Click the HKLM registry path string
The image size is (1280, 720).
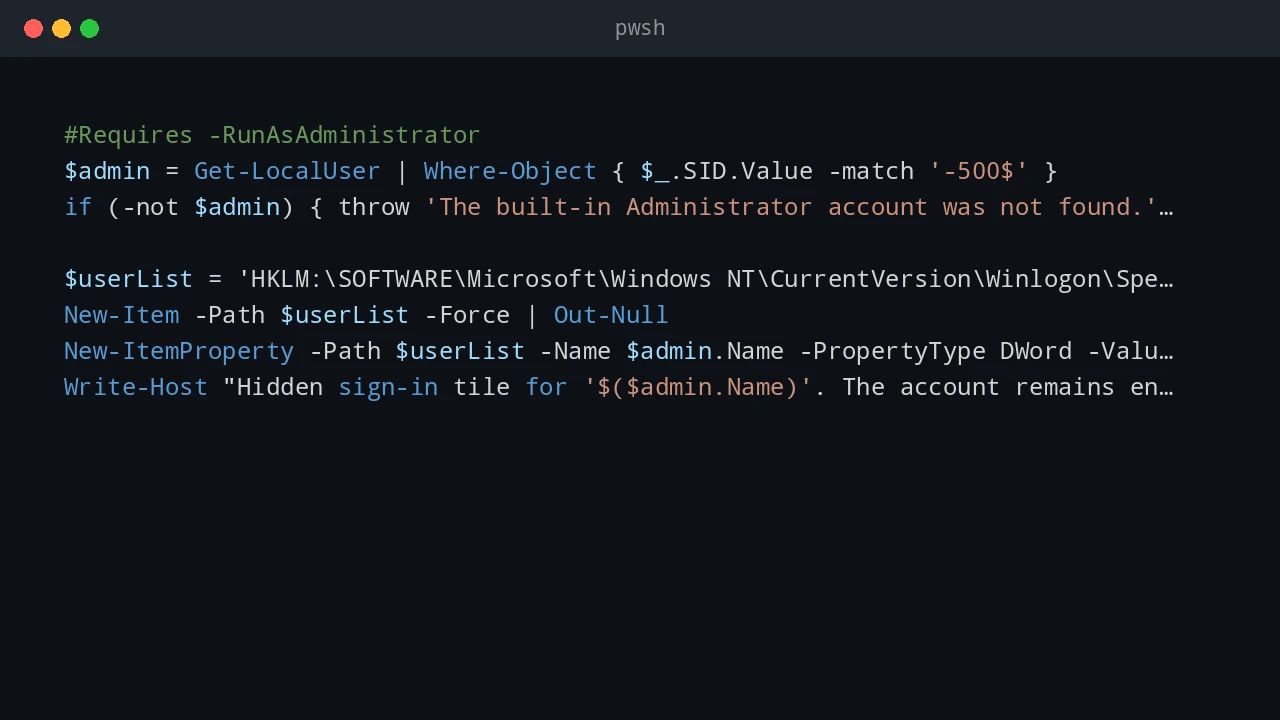[705, 279]
